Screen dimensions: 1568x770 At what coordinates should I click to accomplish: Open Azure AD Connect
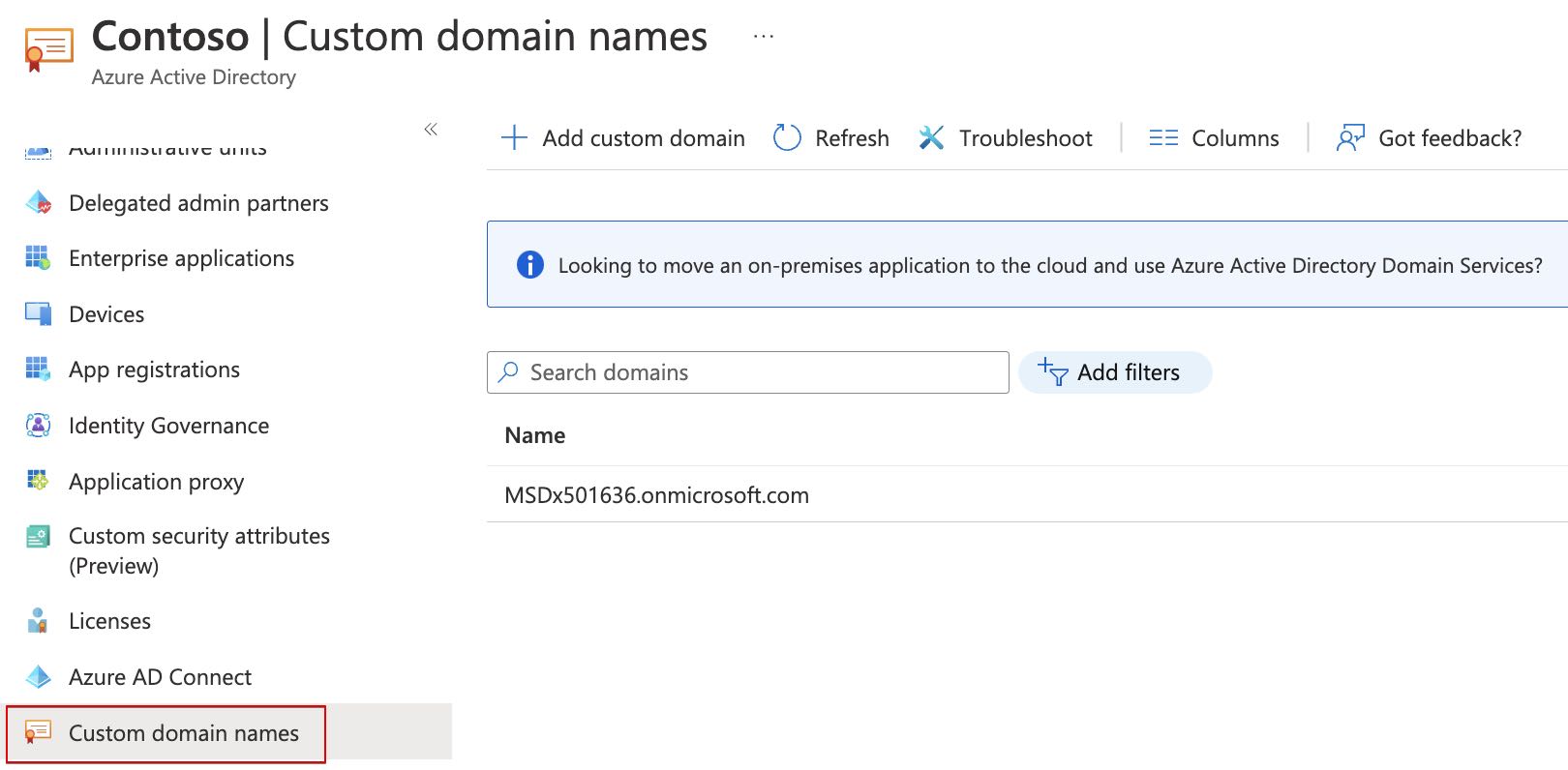tap(160, 677)
